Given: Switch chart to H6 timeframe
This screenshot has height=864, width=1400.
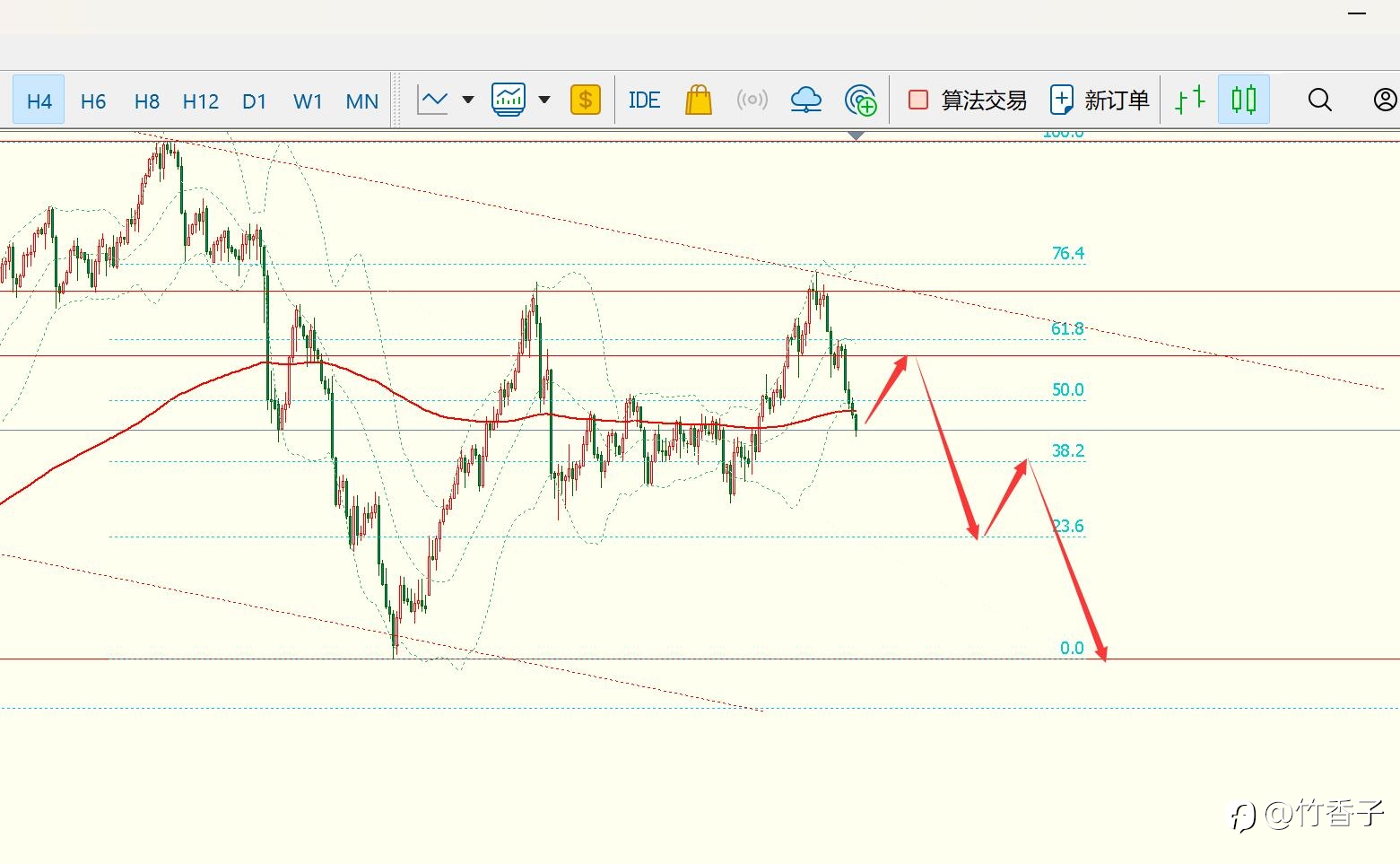Looking at the screenshot, I should click(93, 100).
